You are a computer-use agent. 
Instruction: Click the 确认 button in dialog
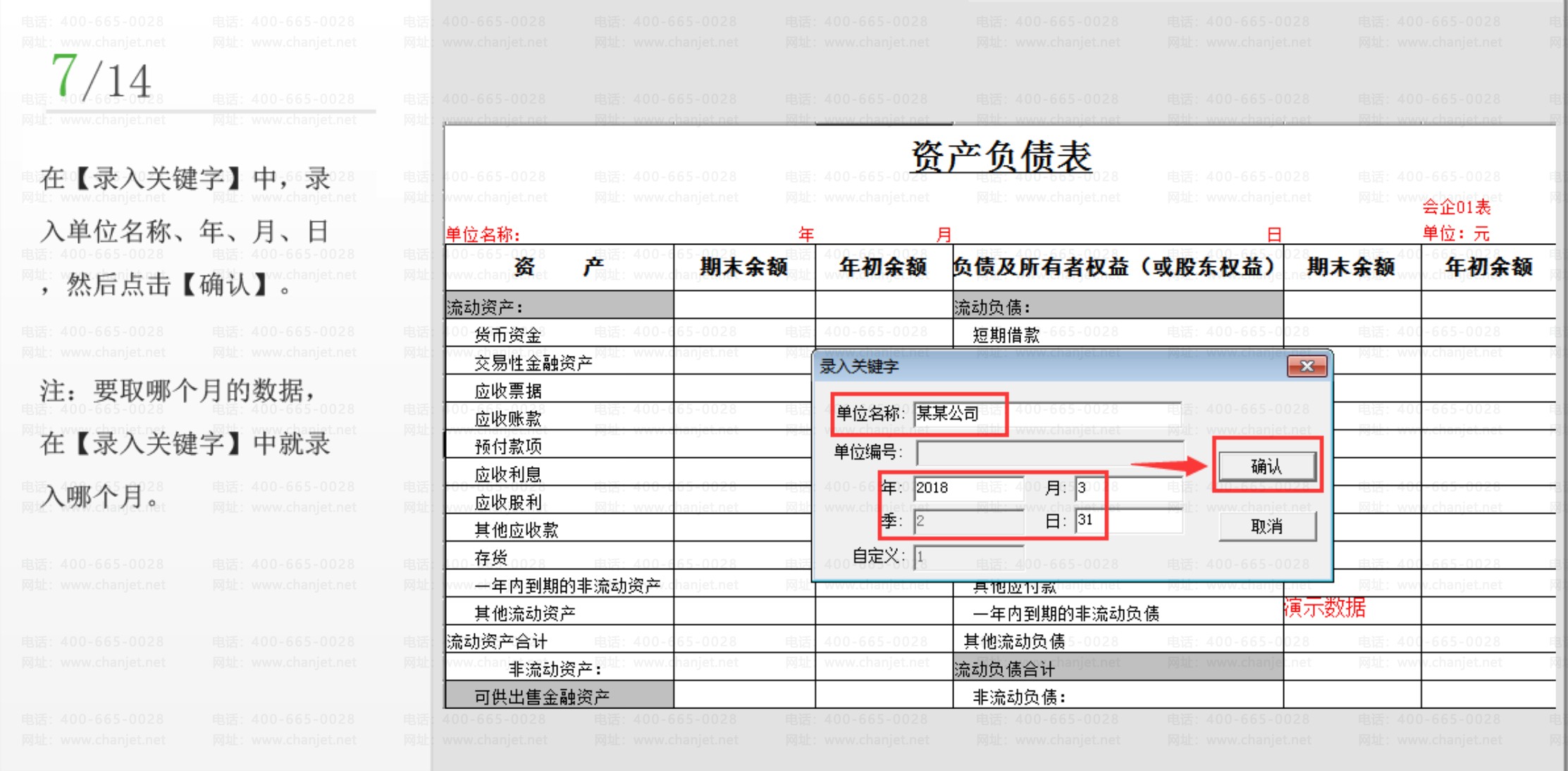(x=1266, y=466)
